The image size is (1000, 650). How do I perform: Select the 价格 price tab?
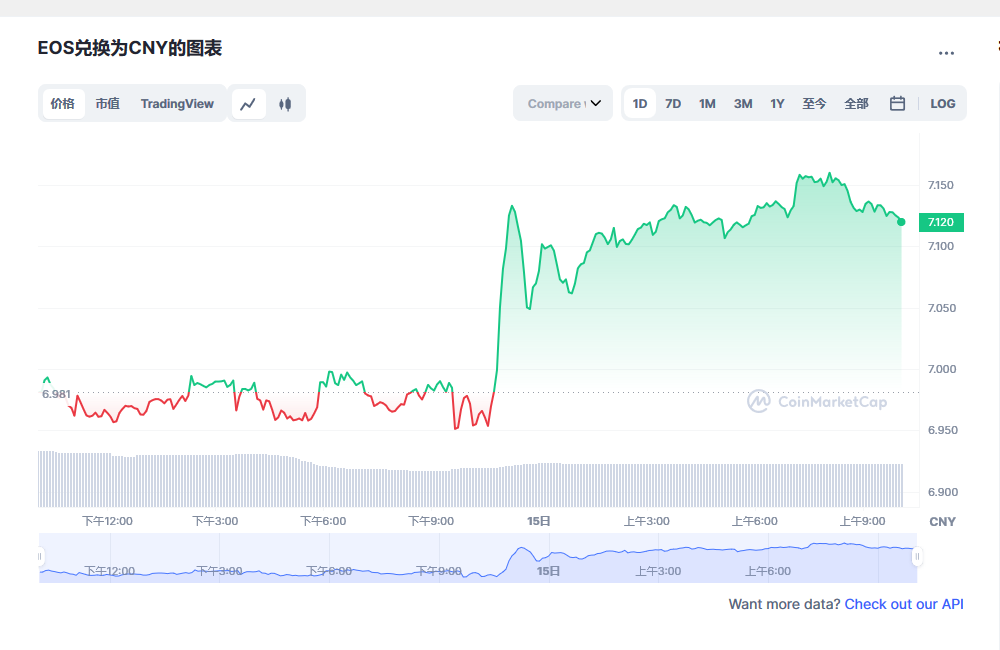62,104
